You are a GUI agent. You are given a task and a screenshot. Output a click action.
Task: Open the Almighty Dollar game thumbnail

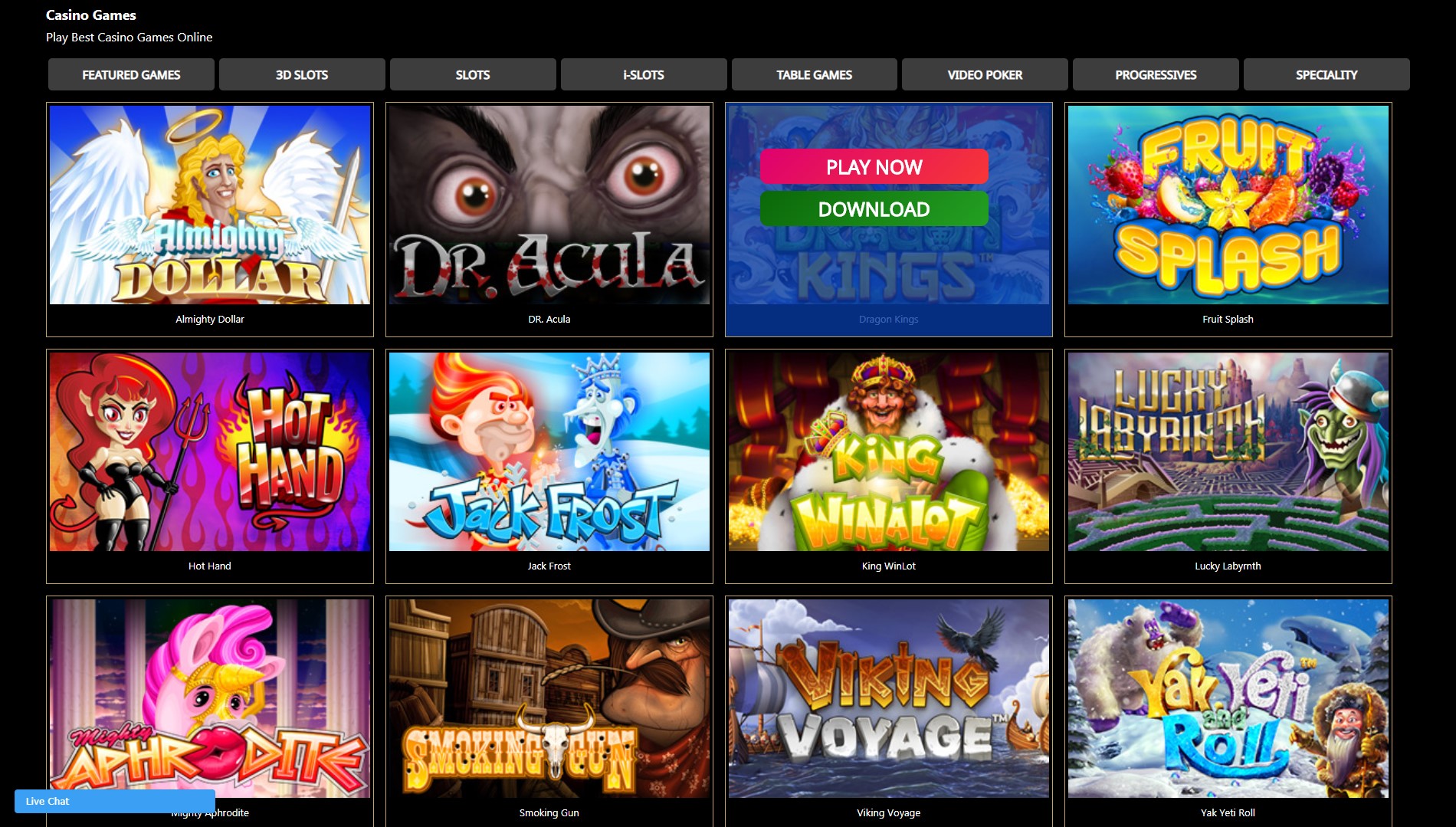tap(210, 205)
